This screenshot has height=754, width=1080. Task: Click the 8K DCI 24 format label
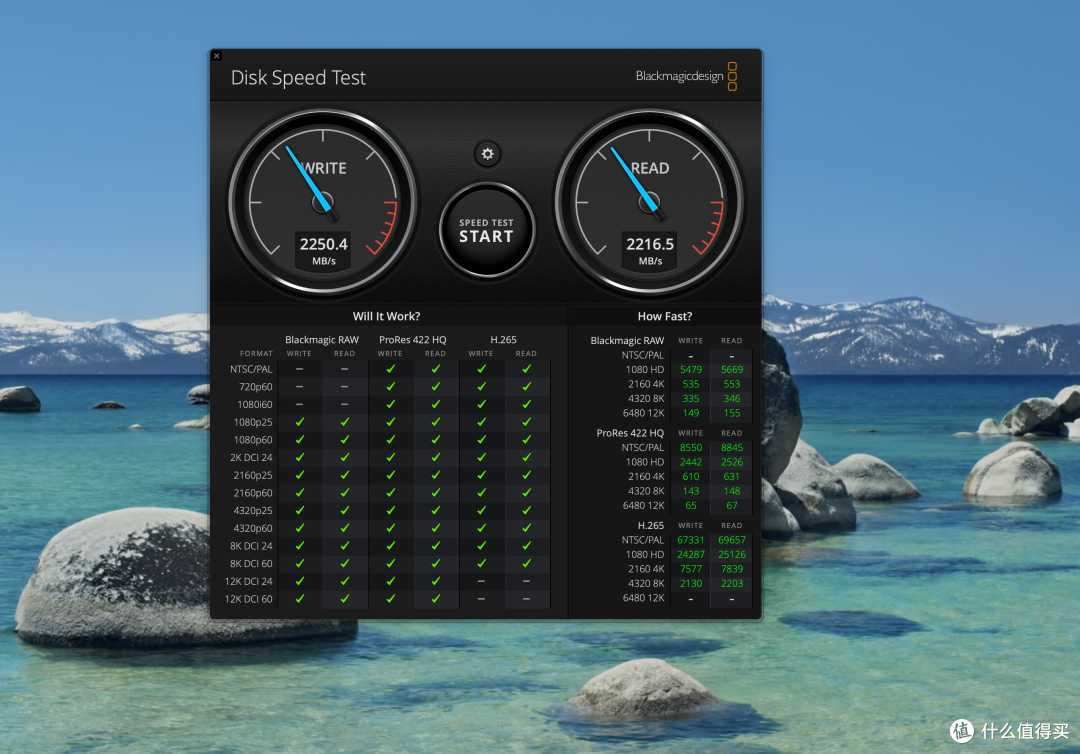click(251, 546)
